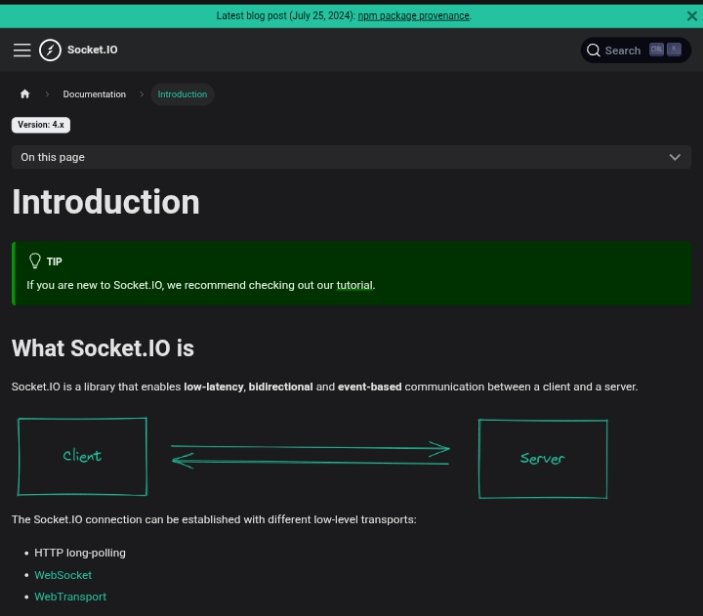Click the Server box in diagram
Screen dimensions: 703x616
[543, 459]
